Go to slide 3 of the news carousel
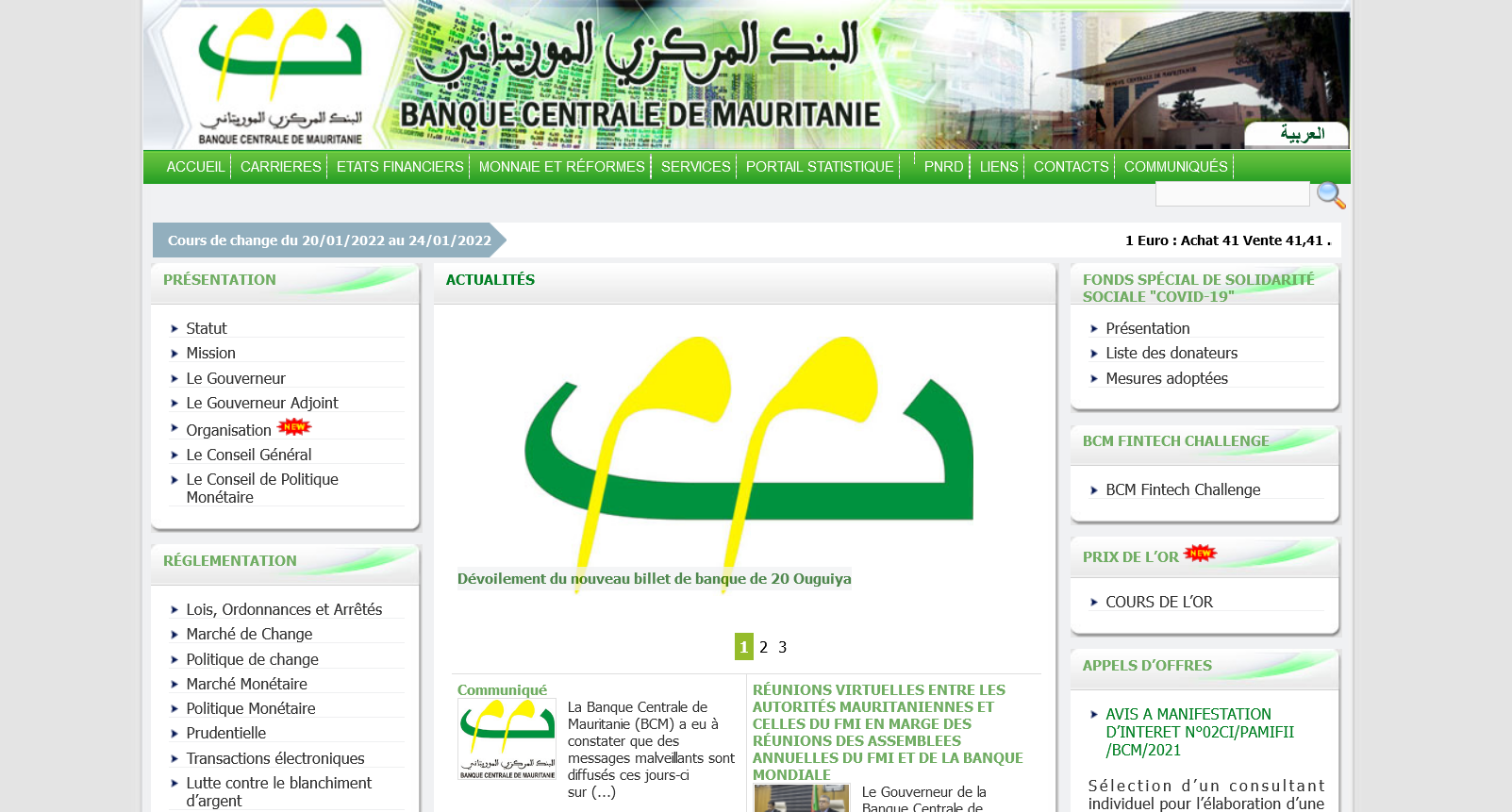 click(x=782, y=647)
